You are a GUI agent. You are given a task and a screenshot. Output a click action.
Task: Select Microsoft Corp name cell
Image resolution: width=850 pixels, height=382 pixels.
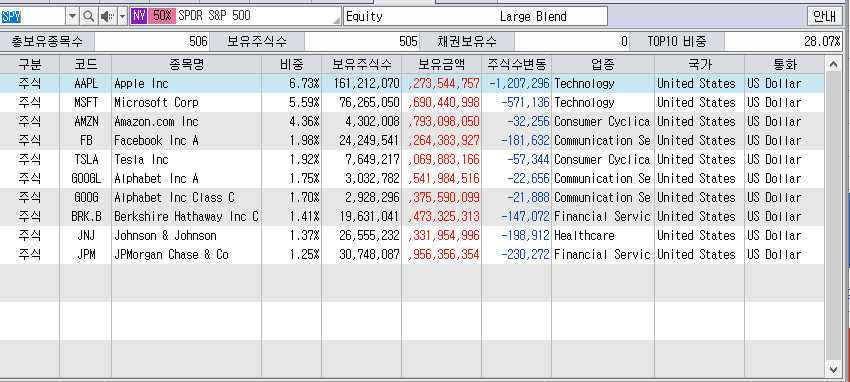point(186,102)
